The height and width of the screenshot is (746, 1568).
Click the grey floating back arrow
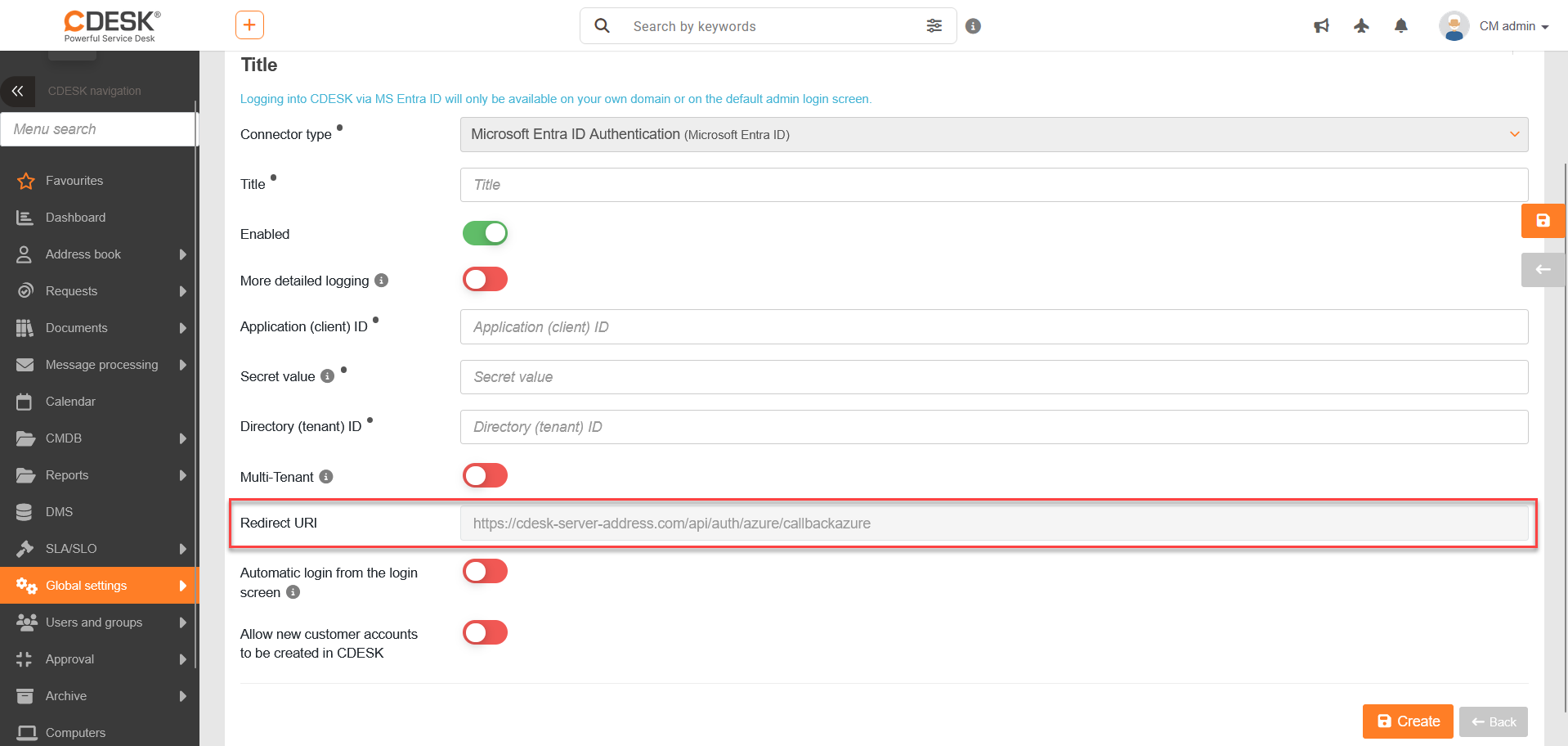pyautogui.click(x=1543, y=270)
